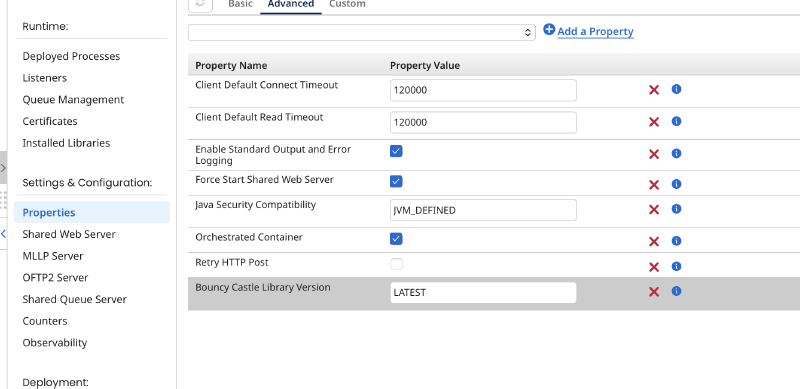Click the JVM_DEFINED value field
The image size is (800, 389).
click(x=483, y=210)
